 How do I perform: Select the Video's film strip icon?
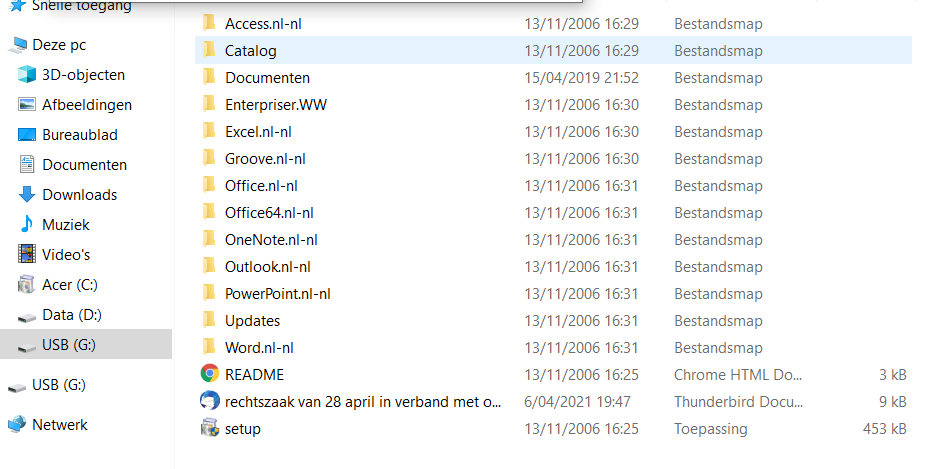(27, 254)
